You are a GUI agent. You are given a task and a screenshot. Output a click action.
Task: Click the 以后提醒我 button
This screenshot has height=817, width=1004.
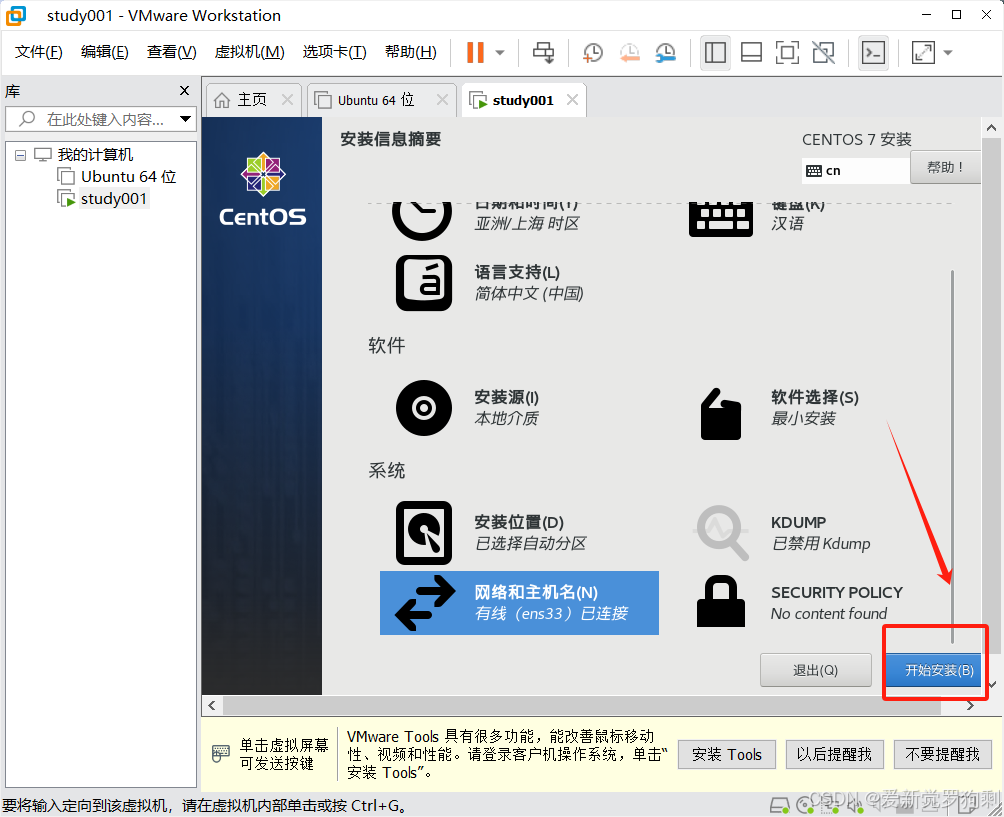(834, 755)
